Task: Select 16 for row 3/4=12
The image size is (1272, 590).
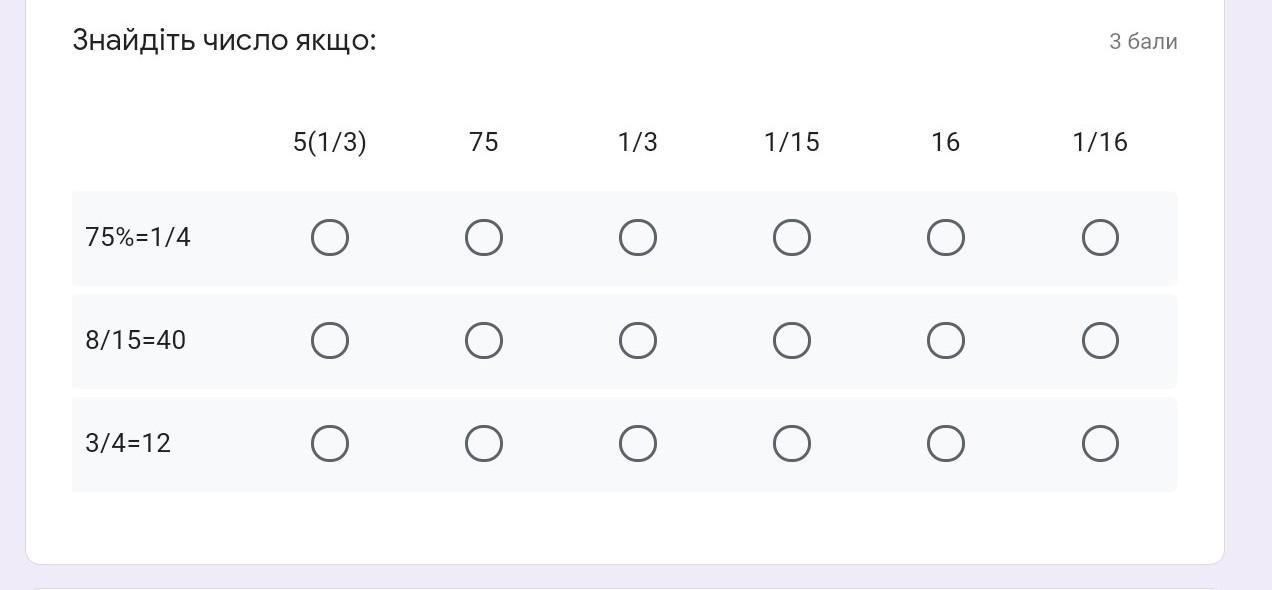Action: (946, 444)
